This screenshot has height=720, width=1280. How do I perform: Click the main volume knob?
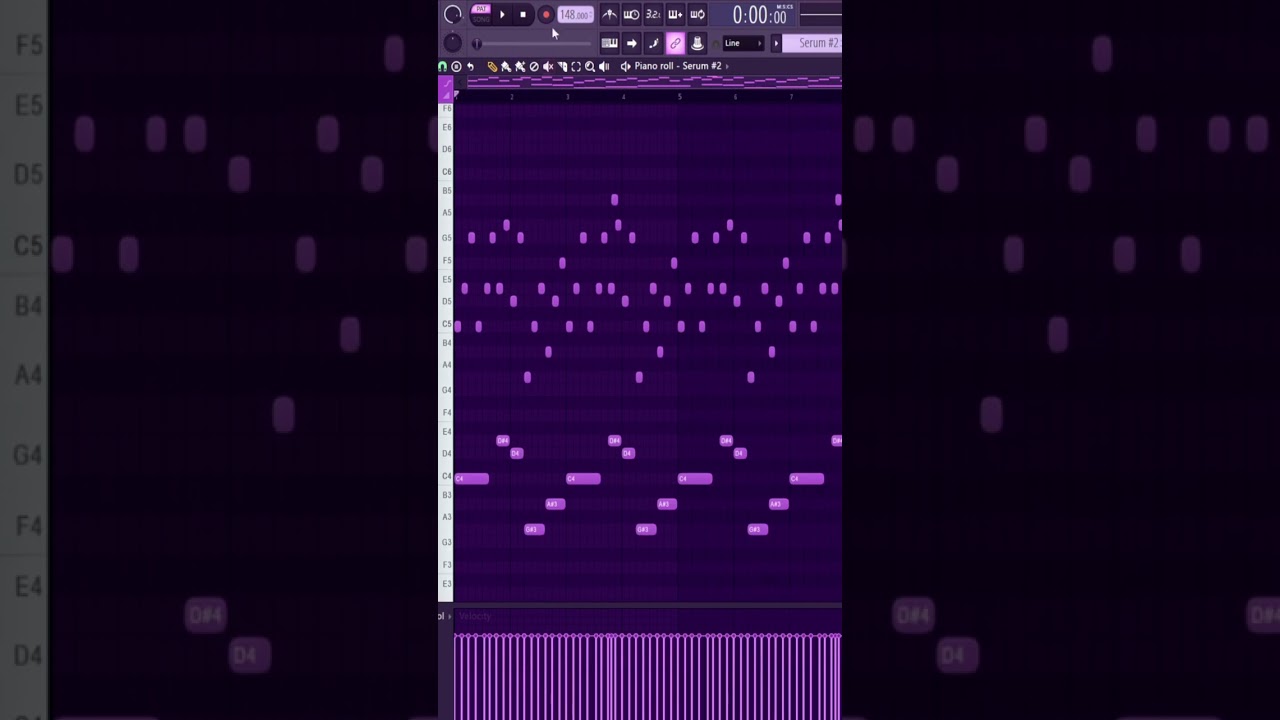point(453,14)
